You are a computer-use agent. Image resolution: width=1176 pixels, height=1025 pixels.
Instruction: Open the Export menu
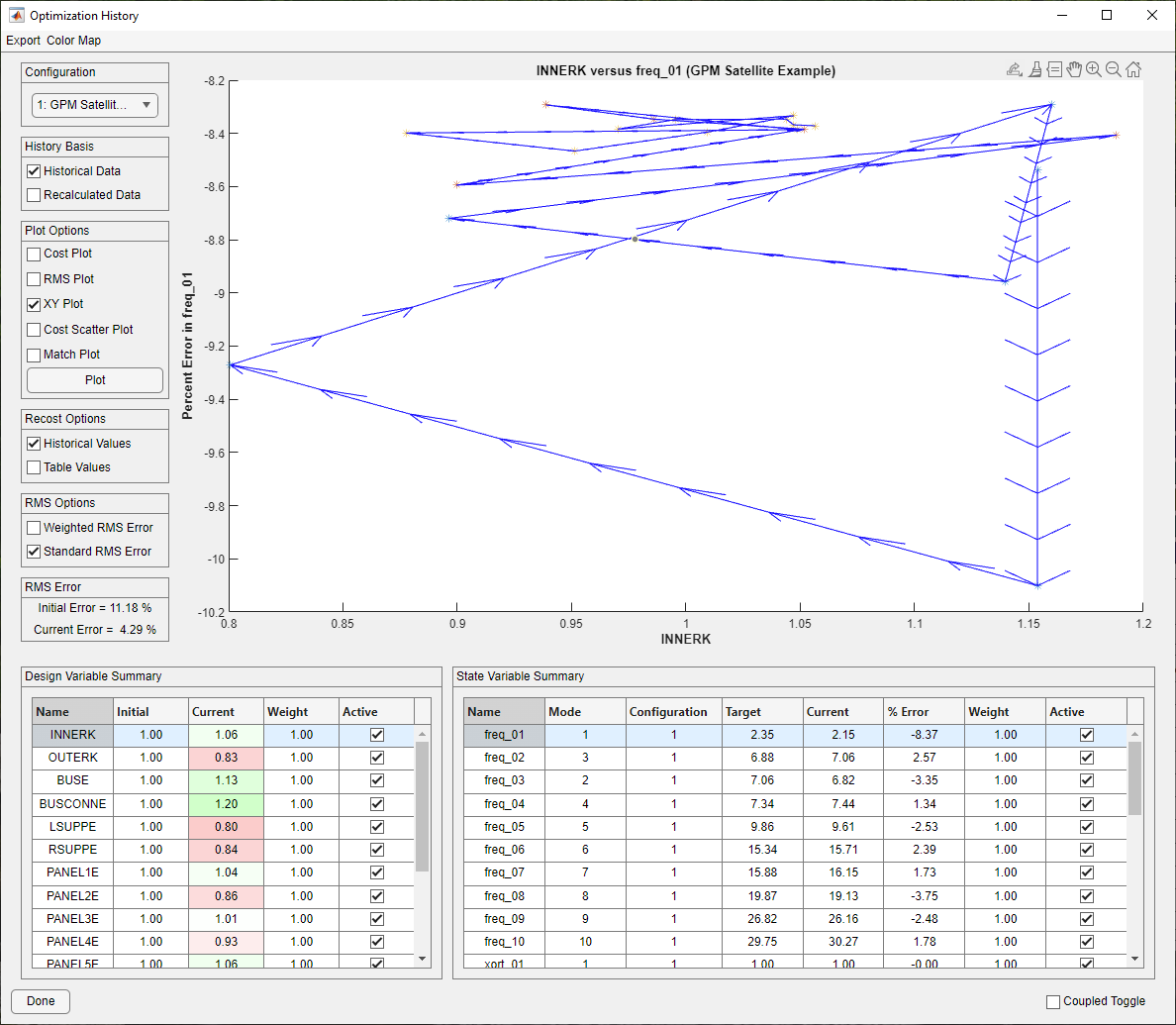(23, 41)
